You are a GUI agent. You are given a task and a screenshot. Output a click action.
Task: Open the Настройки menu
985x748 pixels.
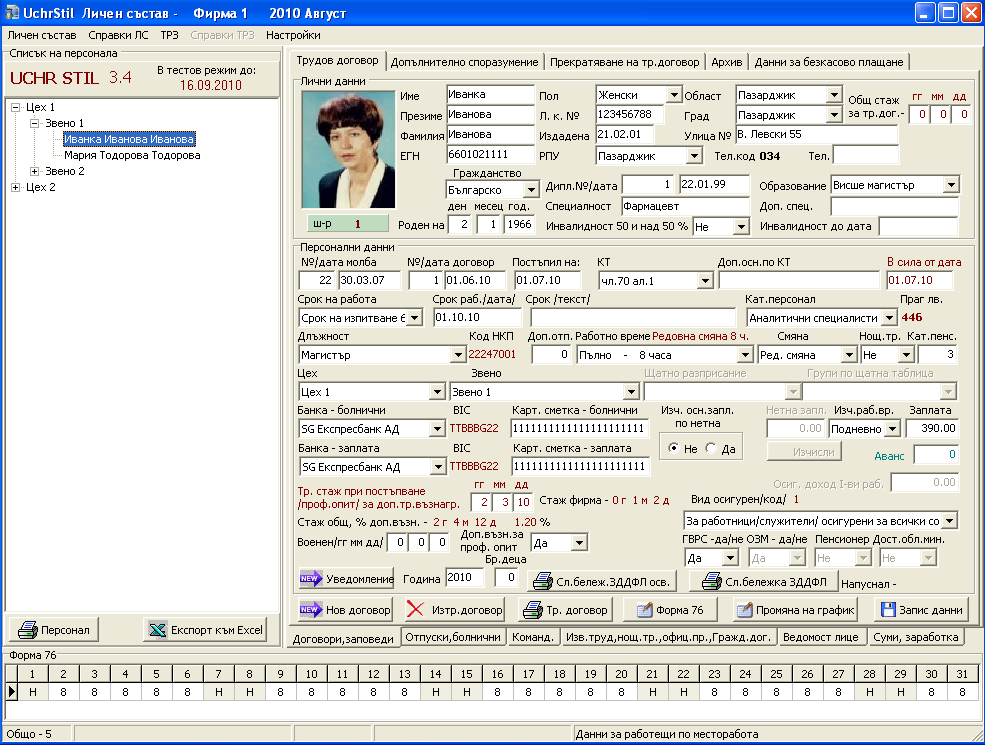(x=293, y=35)
